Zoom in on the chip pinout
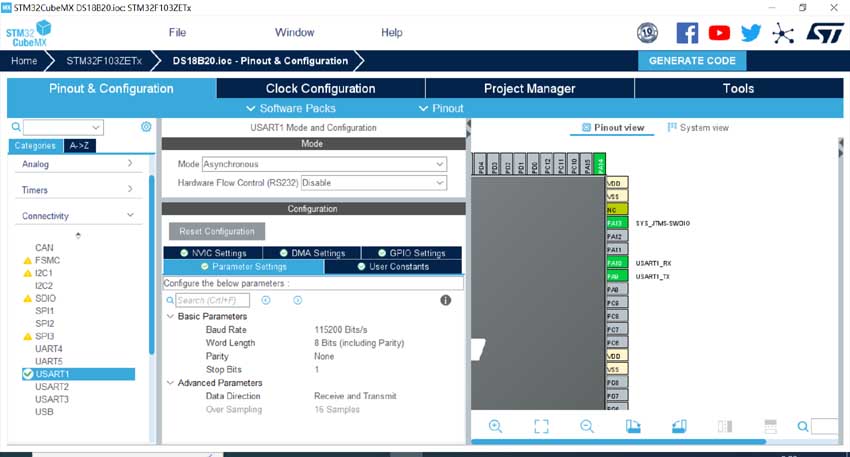This screenshot has width=850, height=457. (495, 426)
